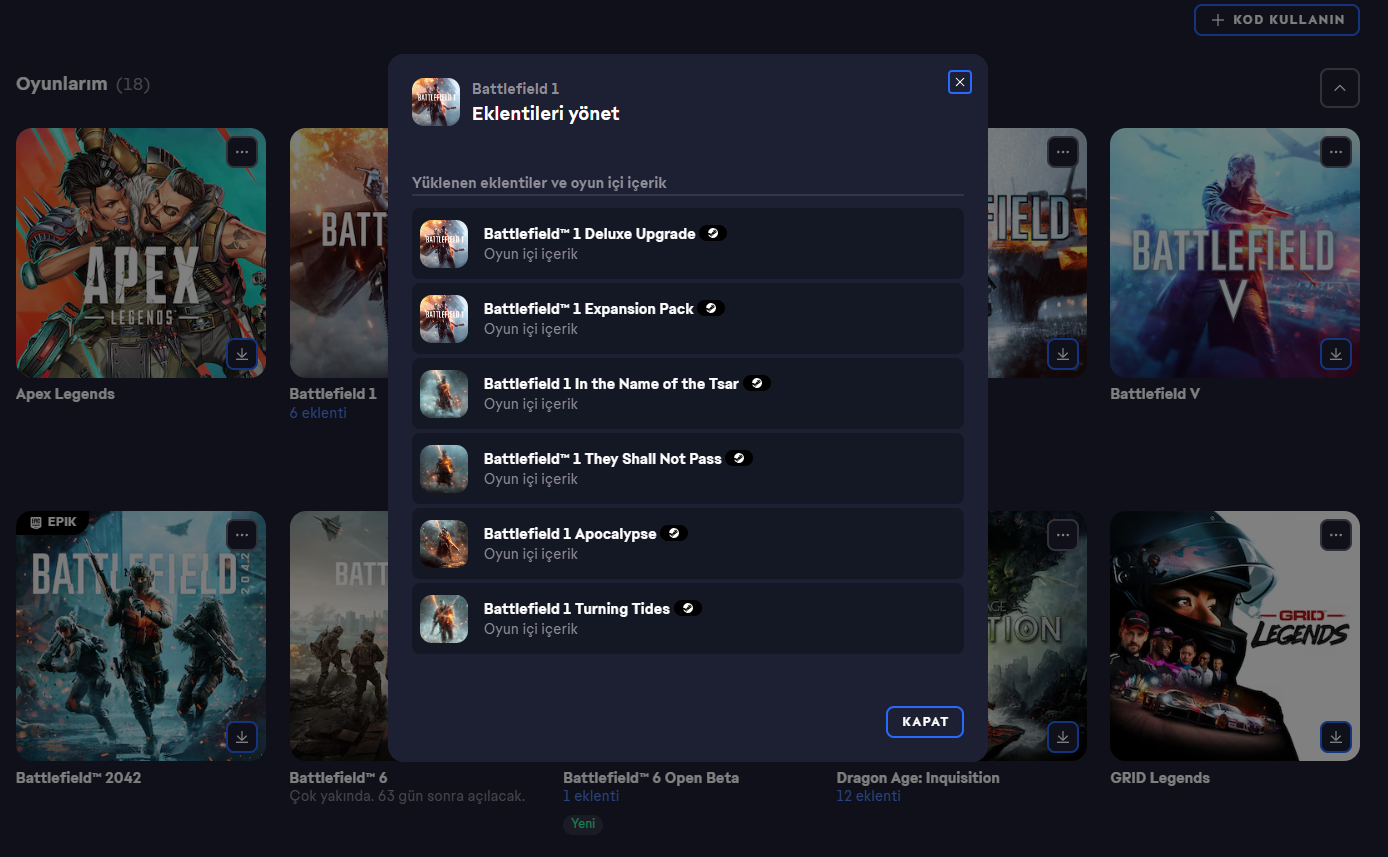Click the Battlefield 1 Deluxe Upgrade thumbnail

click(x=444, y=244)
